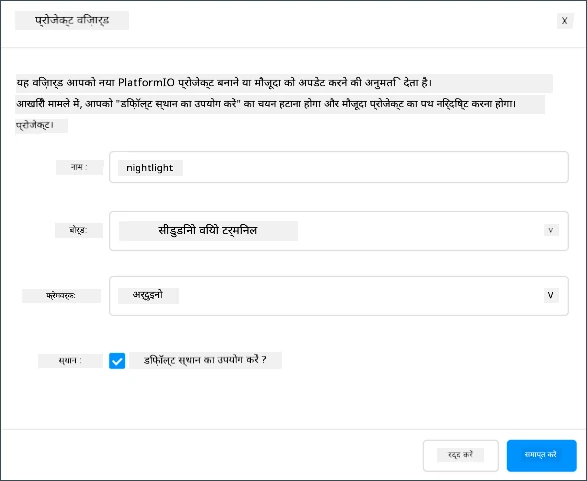The image size is (587, 481).
Task: Click the प्रोजेक्ट विज़ार्ड dialog title
Action: pos(72,21)
